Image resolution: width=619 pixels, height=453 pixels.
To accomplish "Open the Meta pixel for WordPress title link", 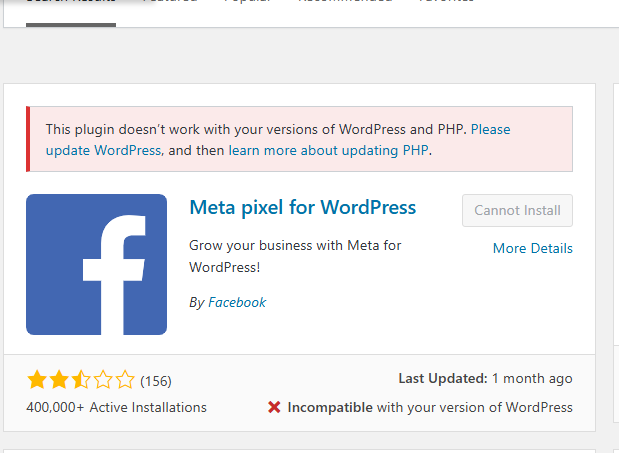I will point(303,207).
